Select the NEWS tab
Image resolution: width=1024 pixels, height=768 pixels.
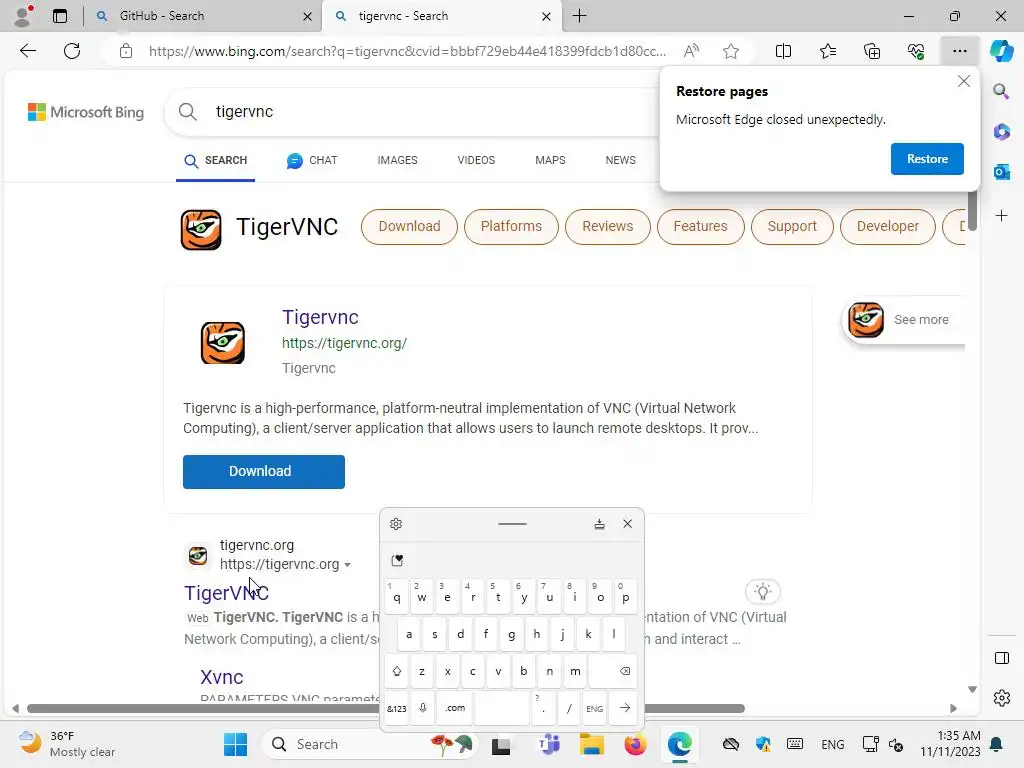(620, 161)
